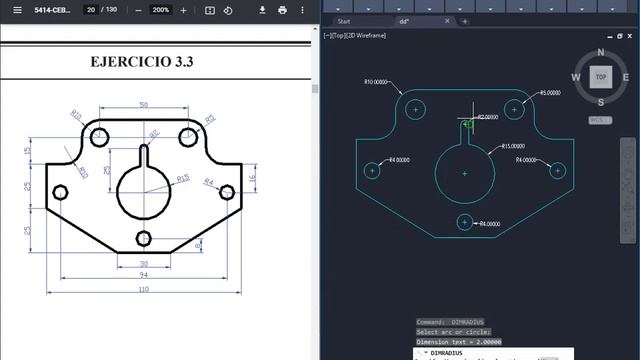Click the total page count 130
The height and width of the screenshot is (360, 640).
coord(111,10)
